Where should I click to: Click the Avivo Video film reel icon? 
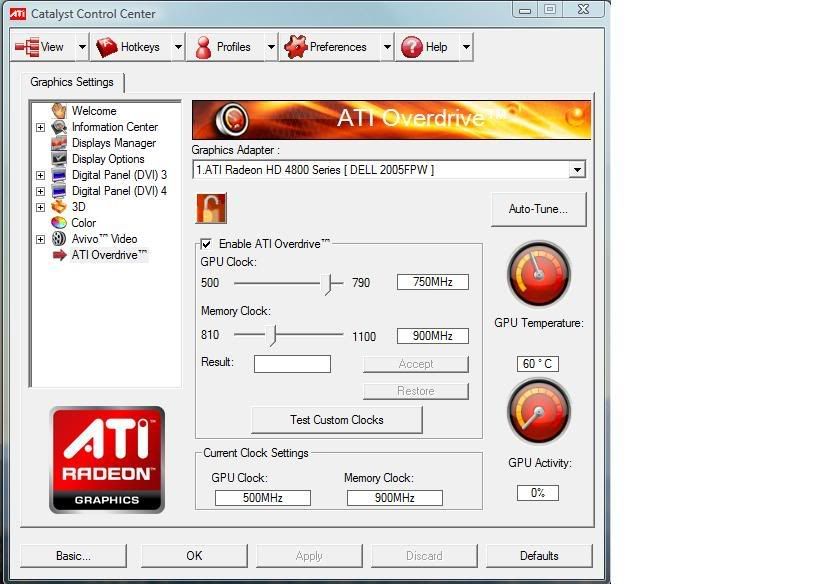(x=59, y=239)
